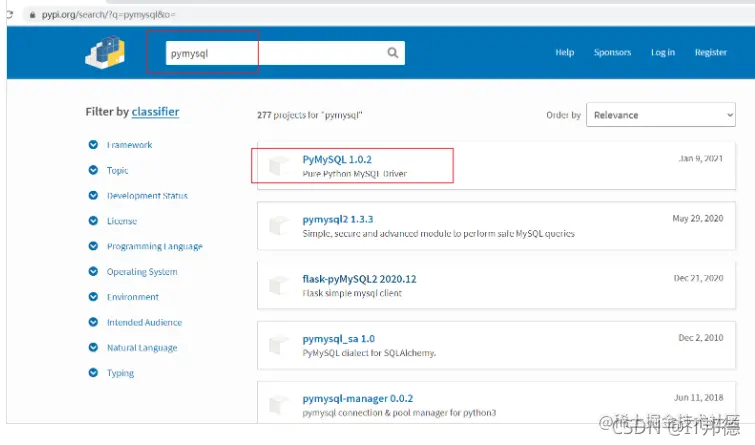
Task: Click the browser reload icon
Action: pyautogui.click(x=9, y=14)
